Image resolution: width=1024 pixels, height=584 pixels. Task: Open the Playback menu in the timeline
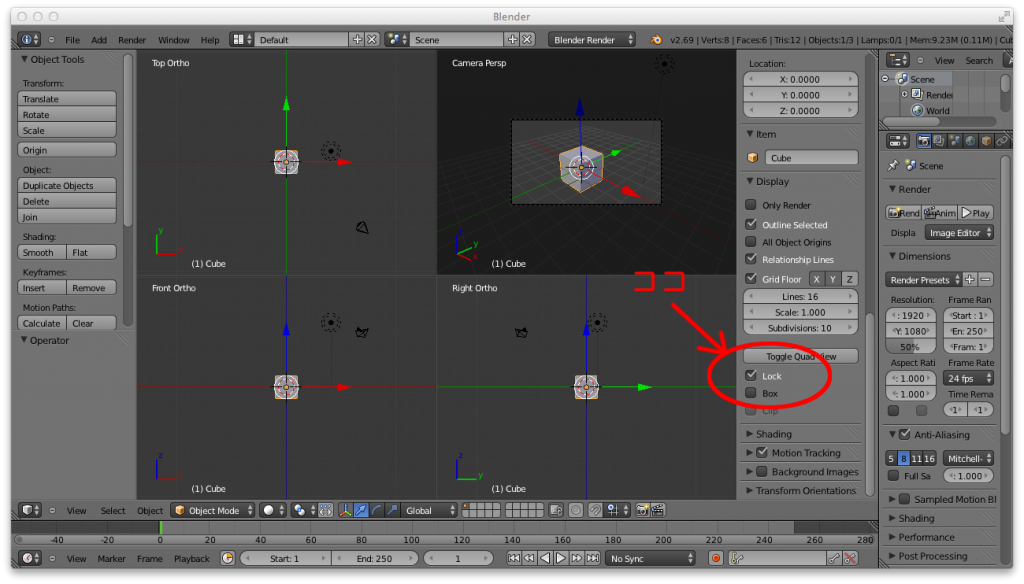(x=191, y=558)
